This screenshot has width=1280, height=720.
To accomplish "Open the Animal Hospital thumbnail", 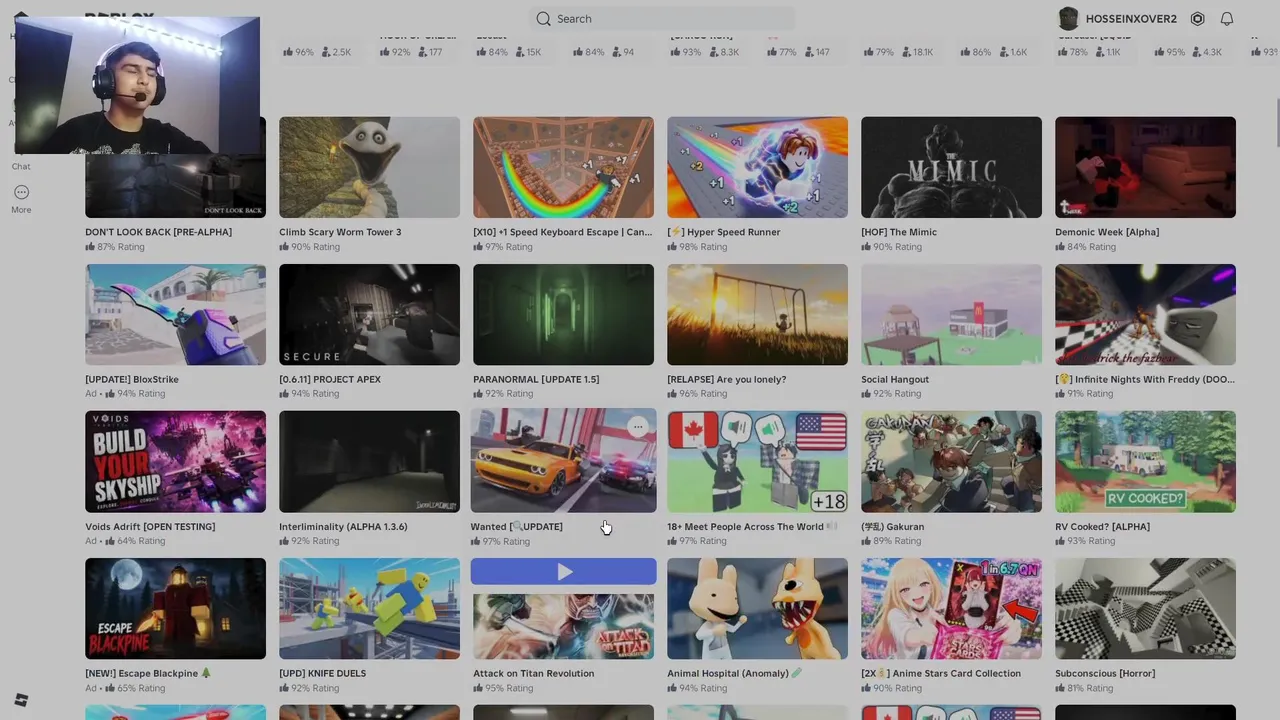I will (x=757, y=609).
